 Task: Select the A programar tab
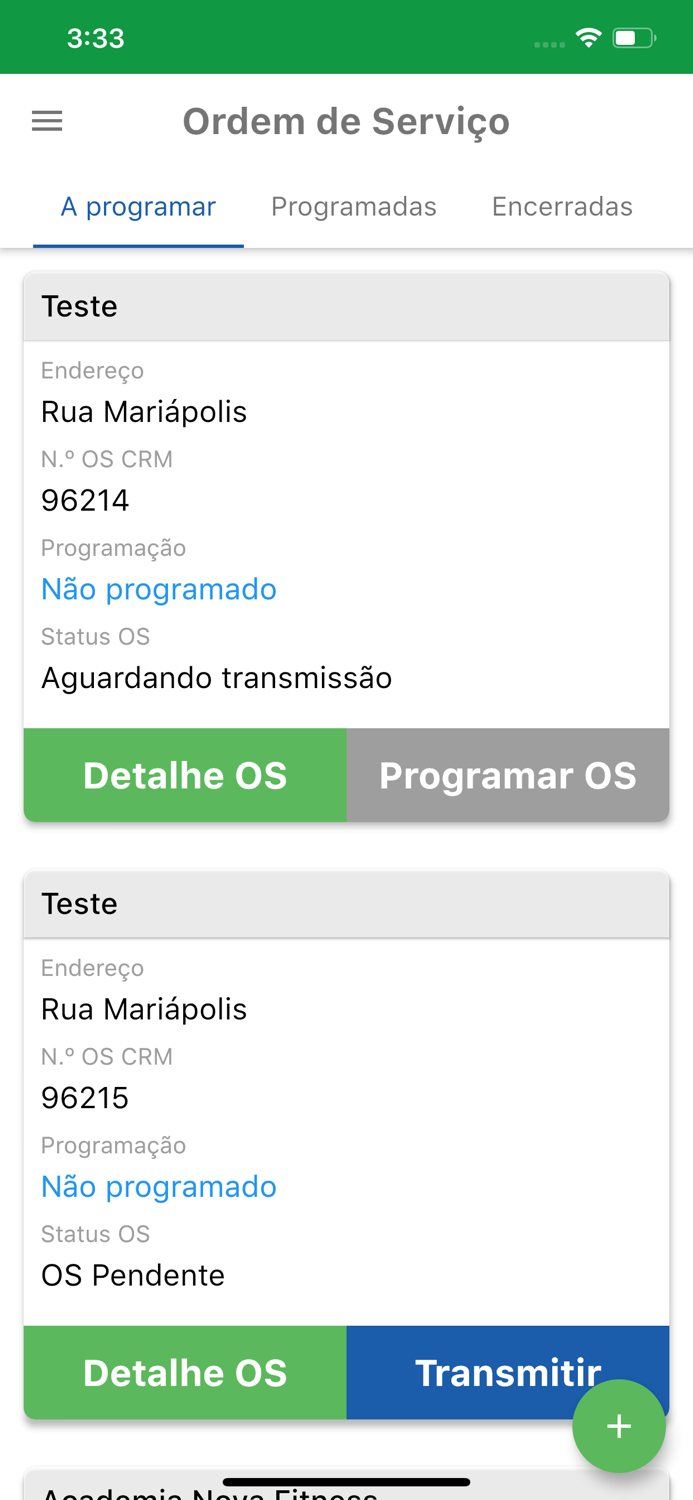138,206
